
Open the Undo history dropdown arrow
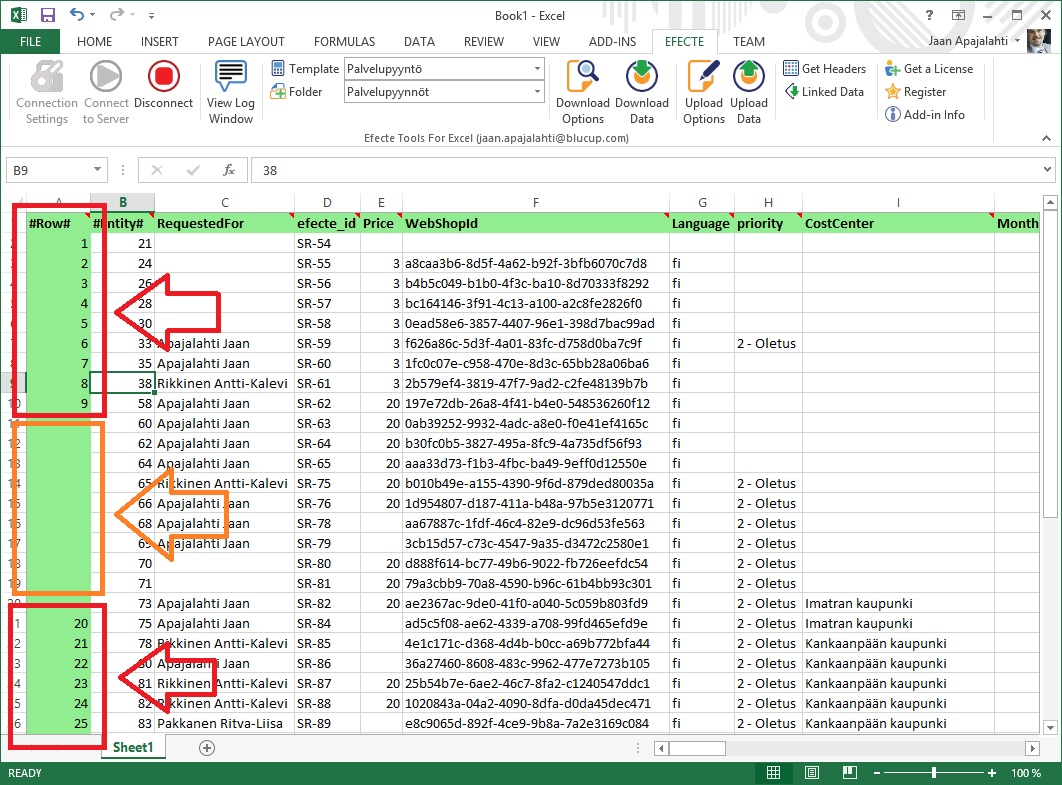92,15
